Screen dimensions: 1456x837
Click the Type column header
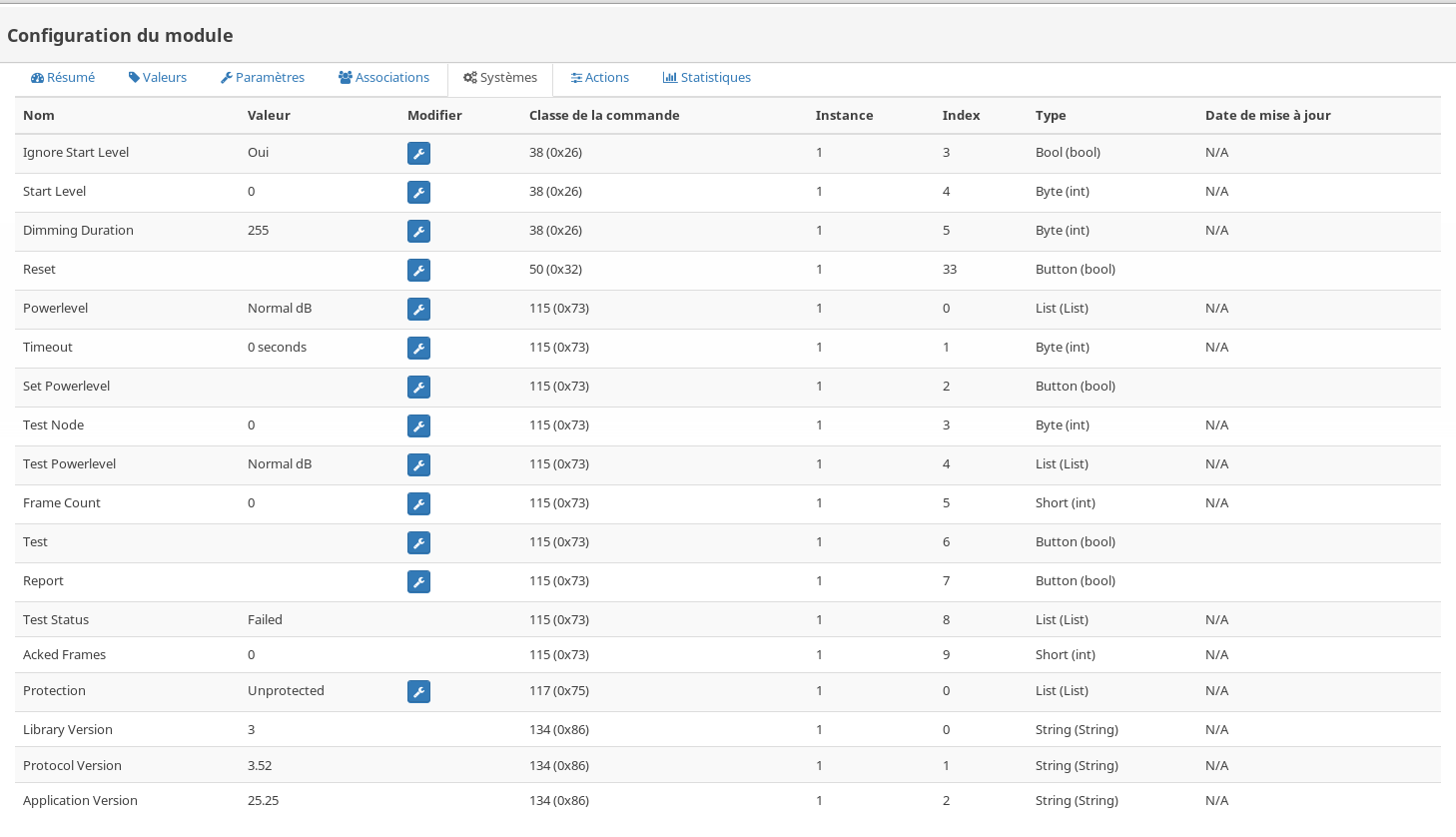coord(1051,116)
